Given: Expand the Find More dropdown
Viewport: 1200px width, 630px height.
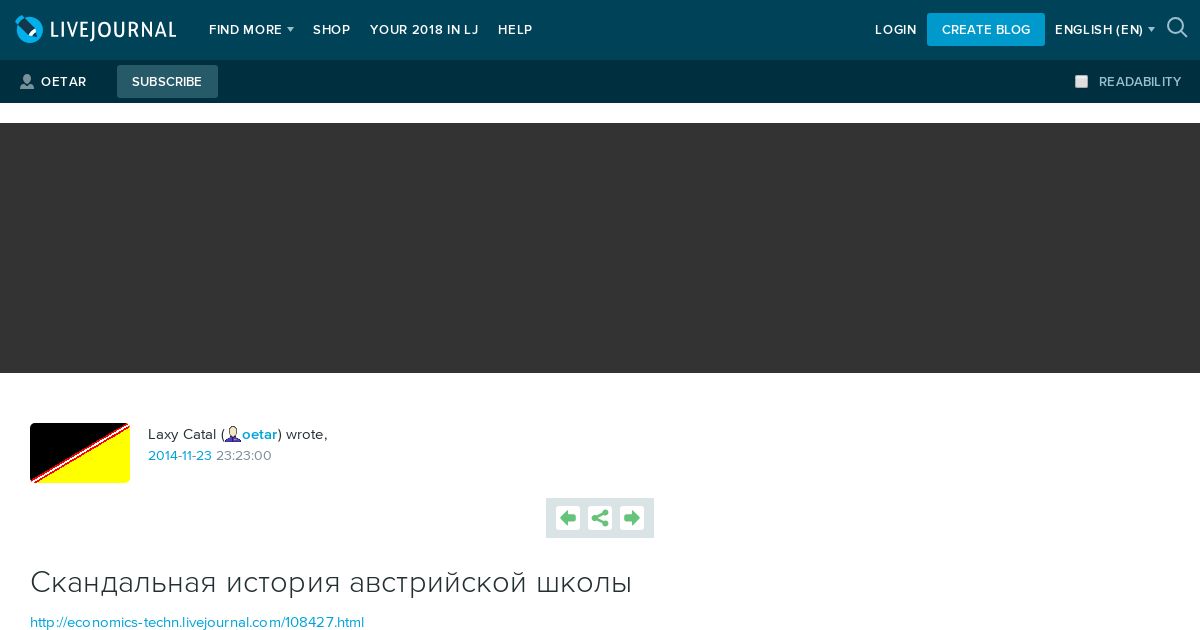Looking at the screenshot, I should 251,30.
